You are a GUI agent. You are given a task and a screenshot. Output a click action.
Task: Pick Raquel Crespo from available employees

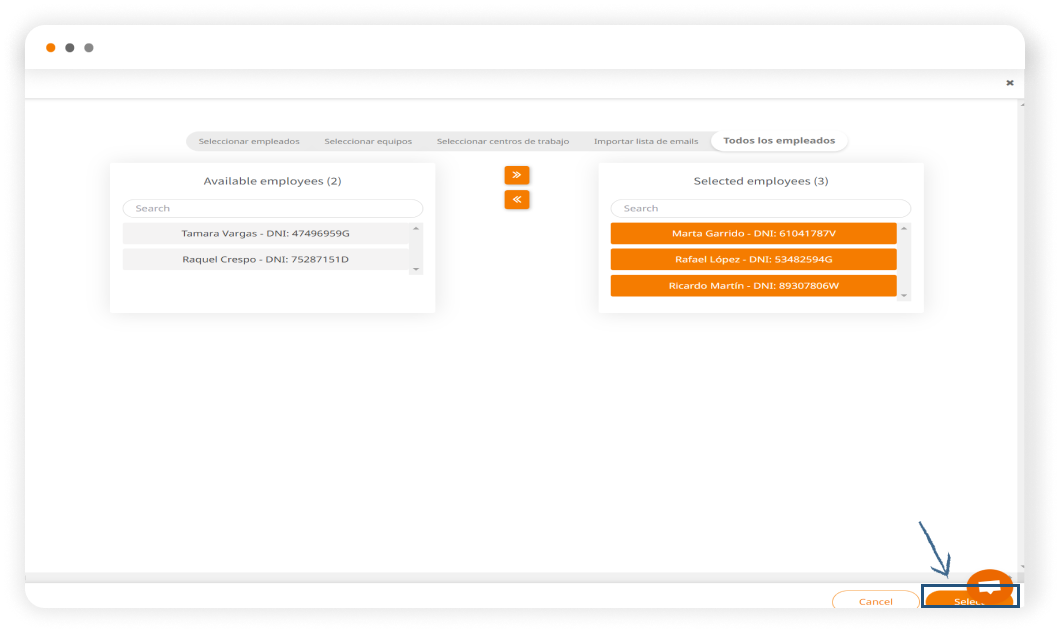(265, 260)
